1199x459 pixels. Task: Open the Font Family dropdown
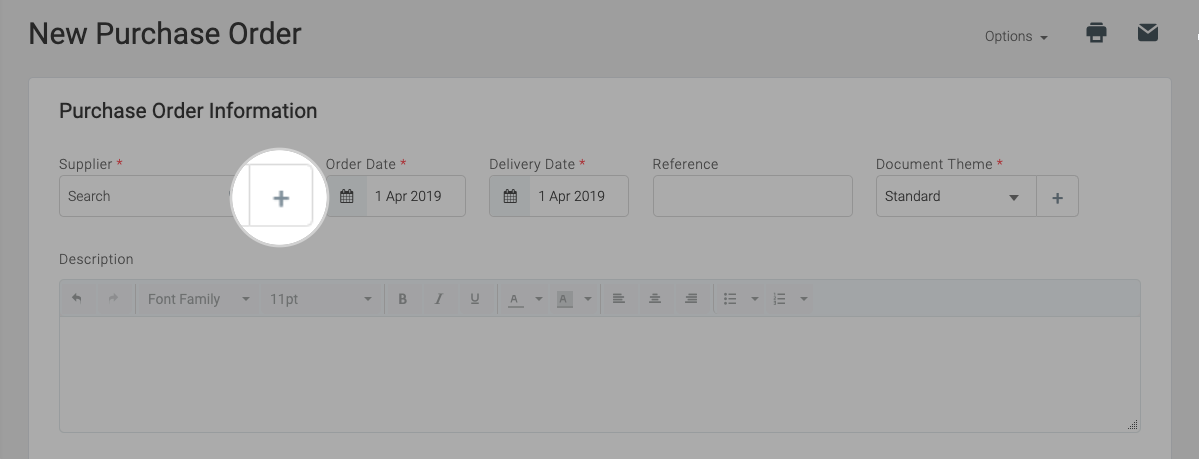coord(199,299)
